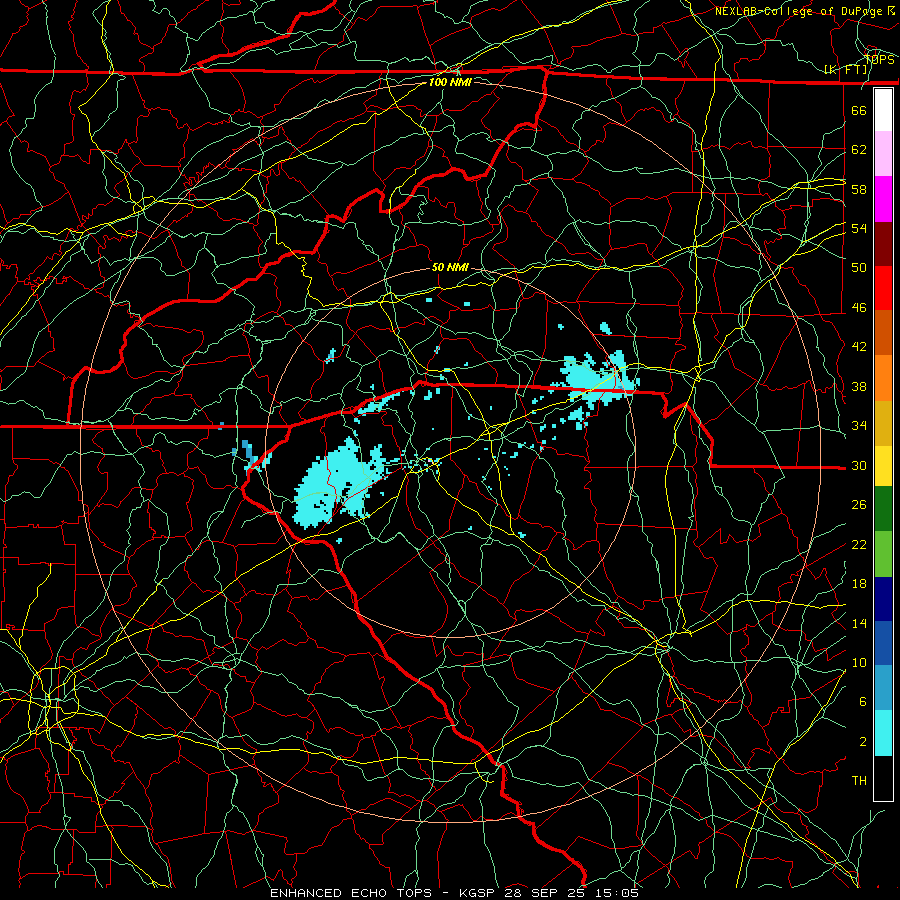Pick the yellow legend swatch near 30
This screenshot has height=900, width=900.
click(x=883, y=466)
